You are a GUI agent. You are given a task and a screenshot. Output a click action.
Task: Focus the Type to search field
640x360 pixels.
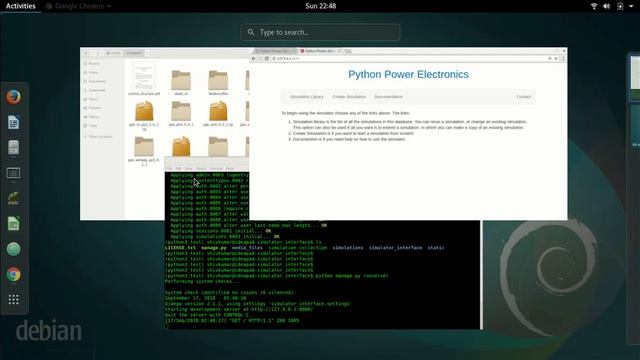pyautogui.click(x=320, y=32)
